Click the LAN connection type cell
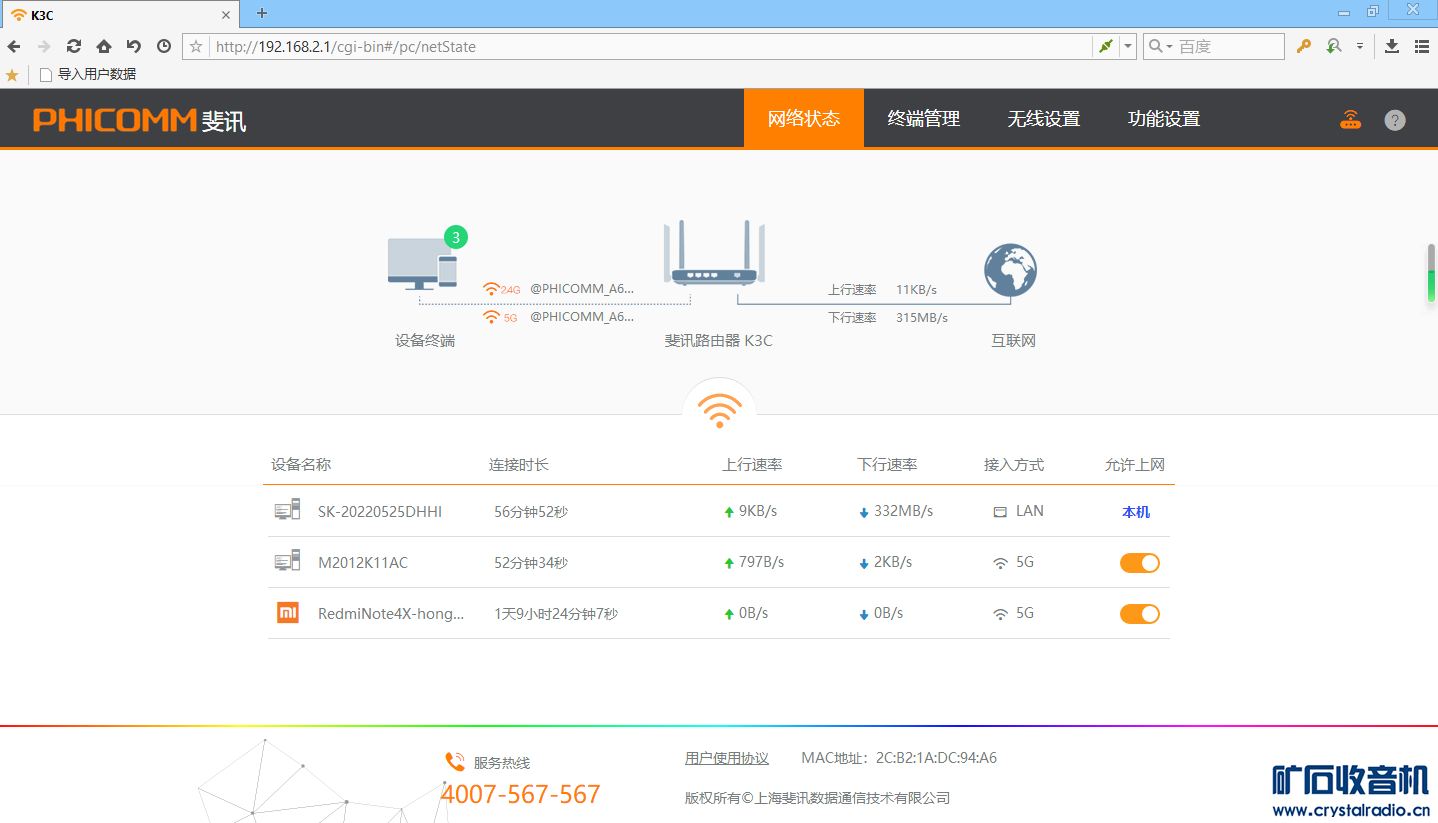 click(1019, 511)
